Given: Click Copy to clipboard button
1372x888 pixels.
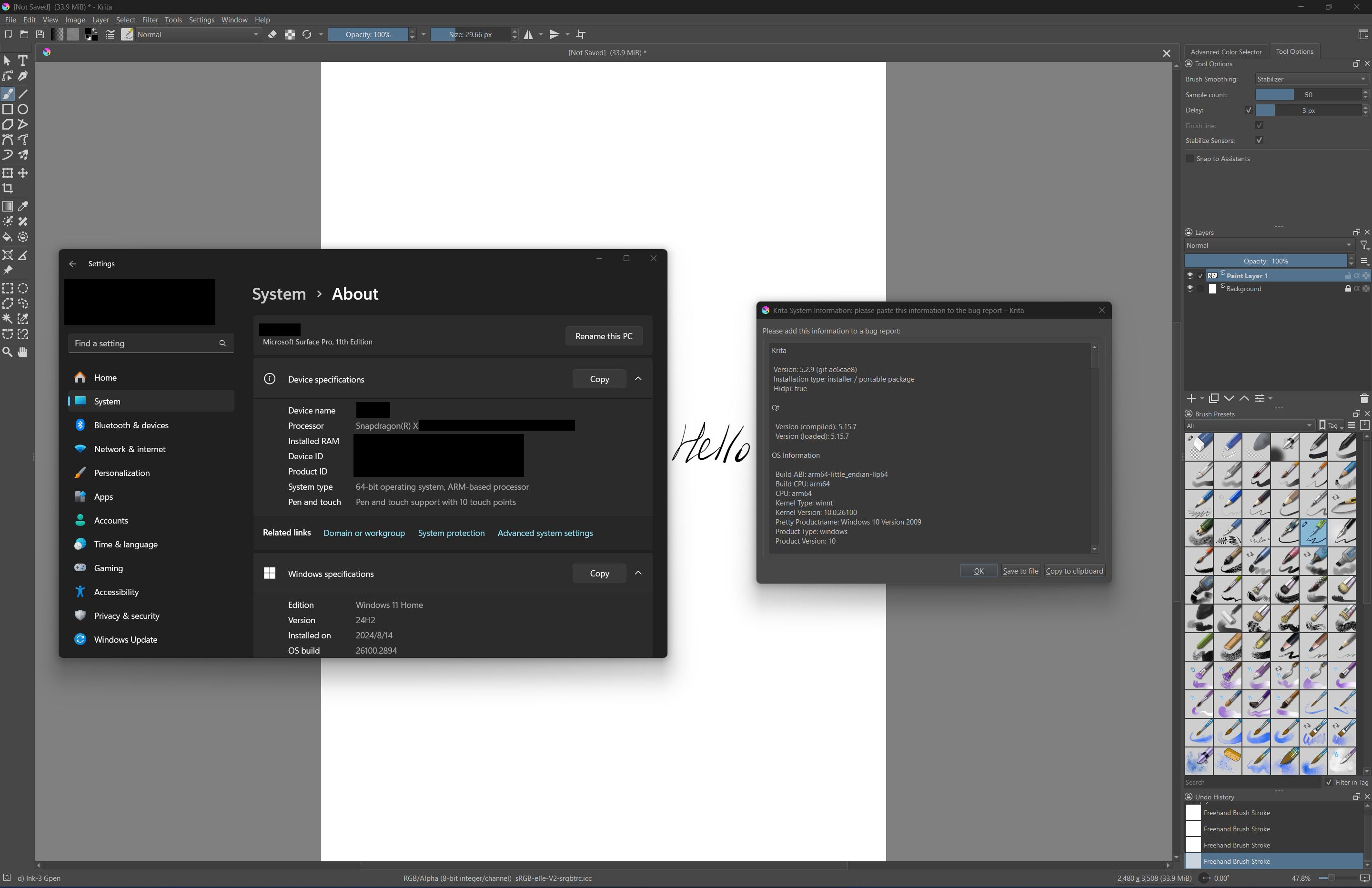Looking at the screenshot, I should click(1074, 571).
